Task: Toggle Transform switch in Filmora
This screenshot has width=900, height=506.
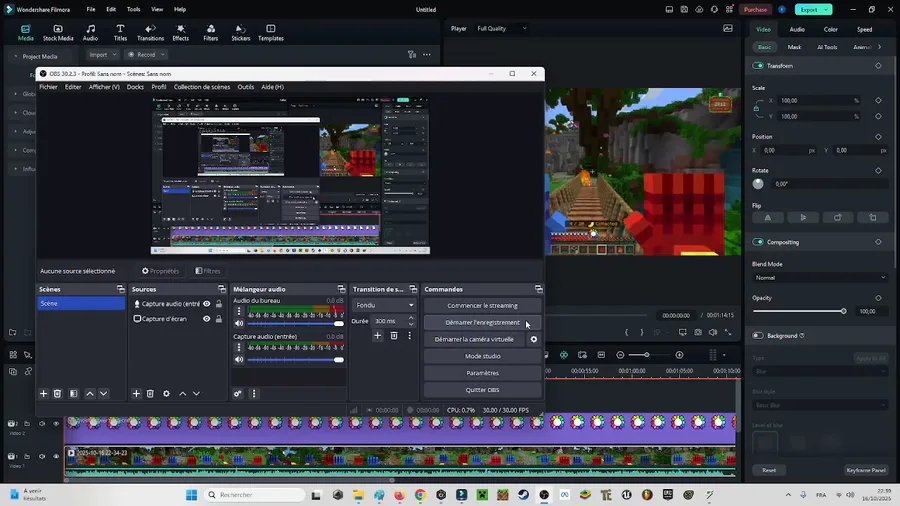Action: click(x=758, y=66)
